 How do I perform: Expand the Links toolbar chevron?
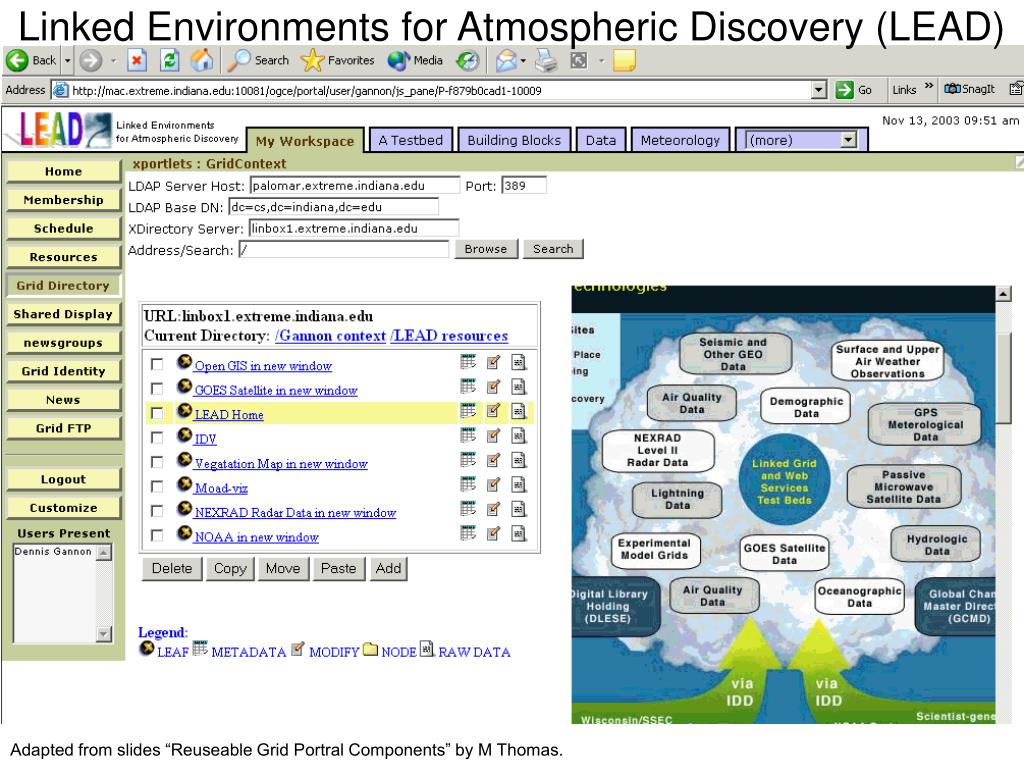[929, 87]
